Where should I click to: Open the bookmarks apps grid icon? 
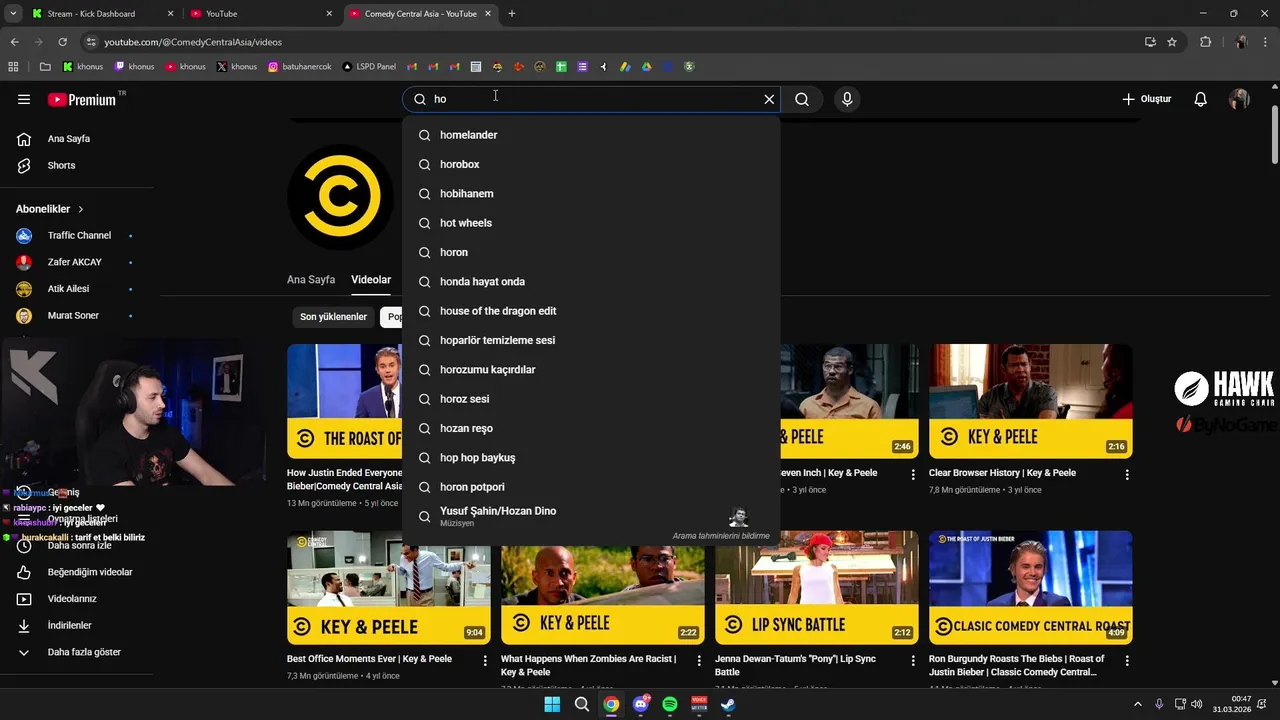(13, 67)
